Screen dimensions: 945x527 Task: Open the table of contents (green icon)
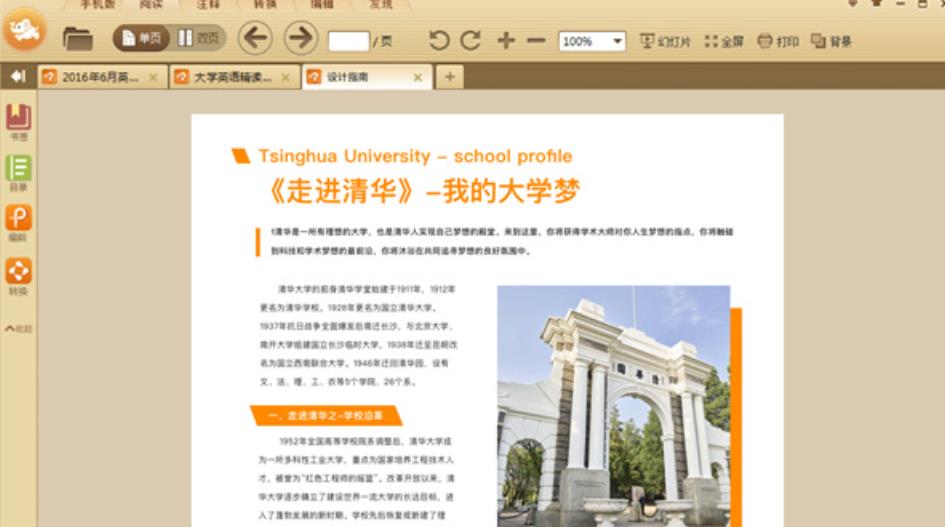[18, 173]
